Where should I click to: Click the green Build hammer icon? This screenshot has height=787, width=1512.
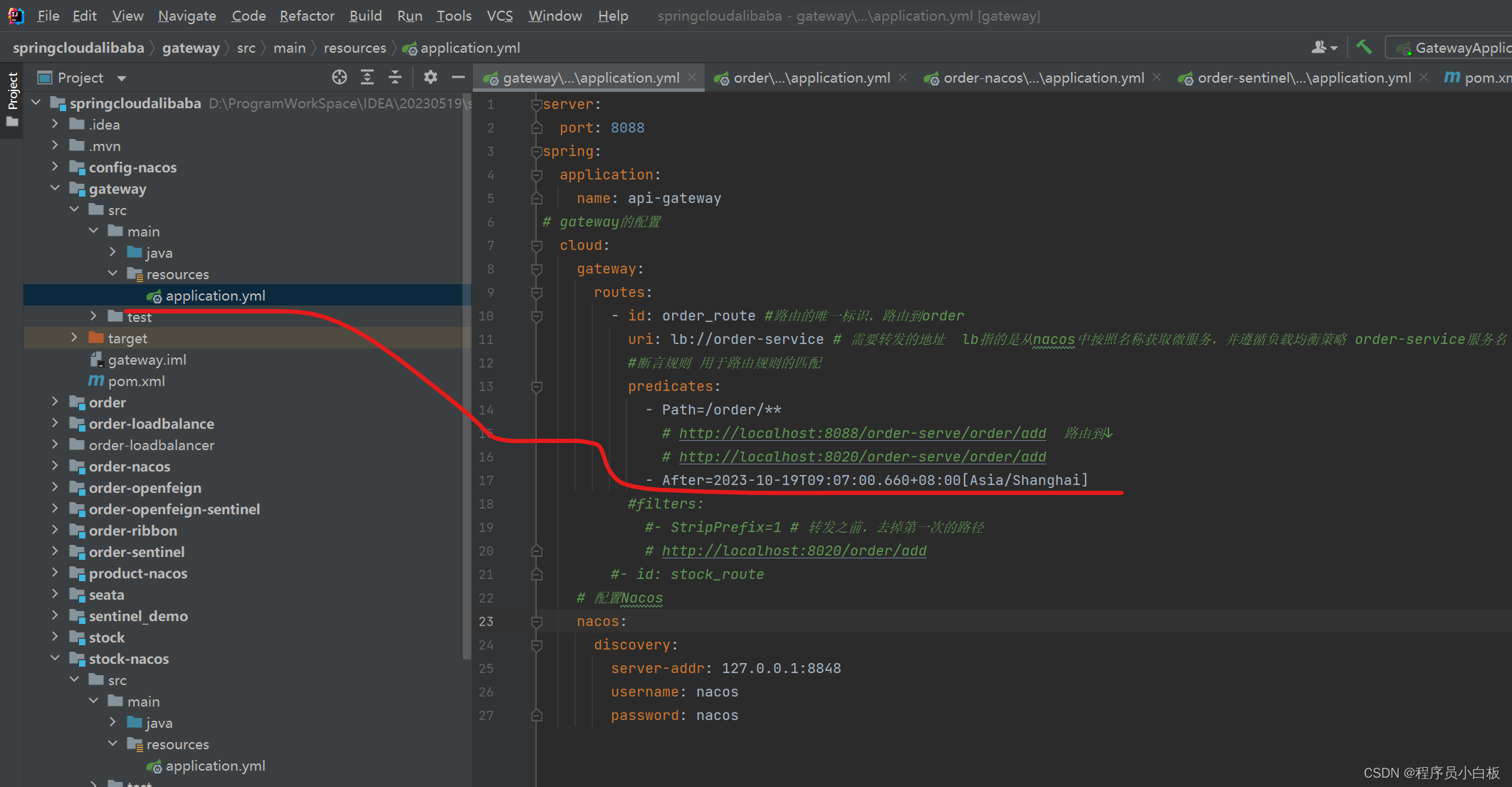(x=1364, y=48)
